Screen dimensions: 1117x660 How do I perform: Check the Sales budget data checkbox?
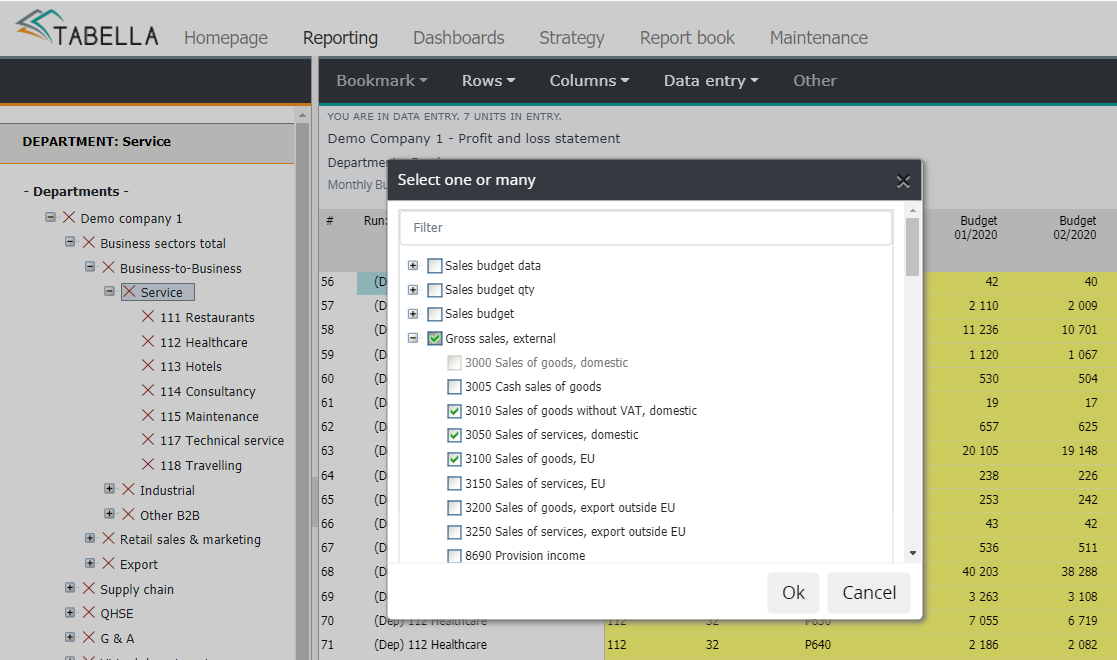[435, 266]
